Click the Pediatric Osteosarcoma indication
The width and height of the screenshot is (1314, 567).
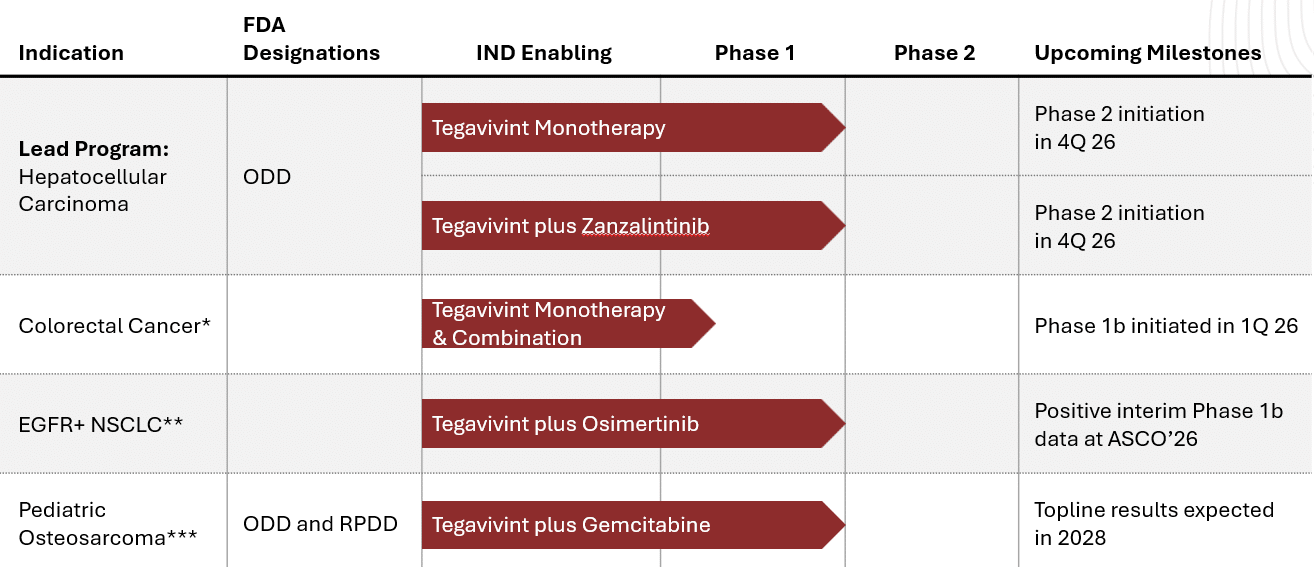tap(107, 524)
